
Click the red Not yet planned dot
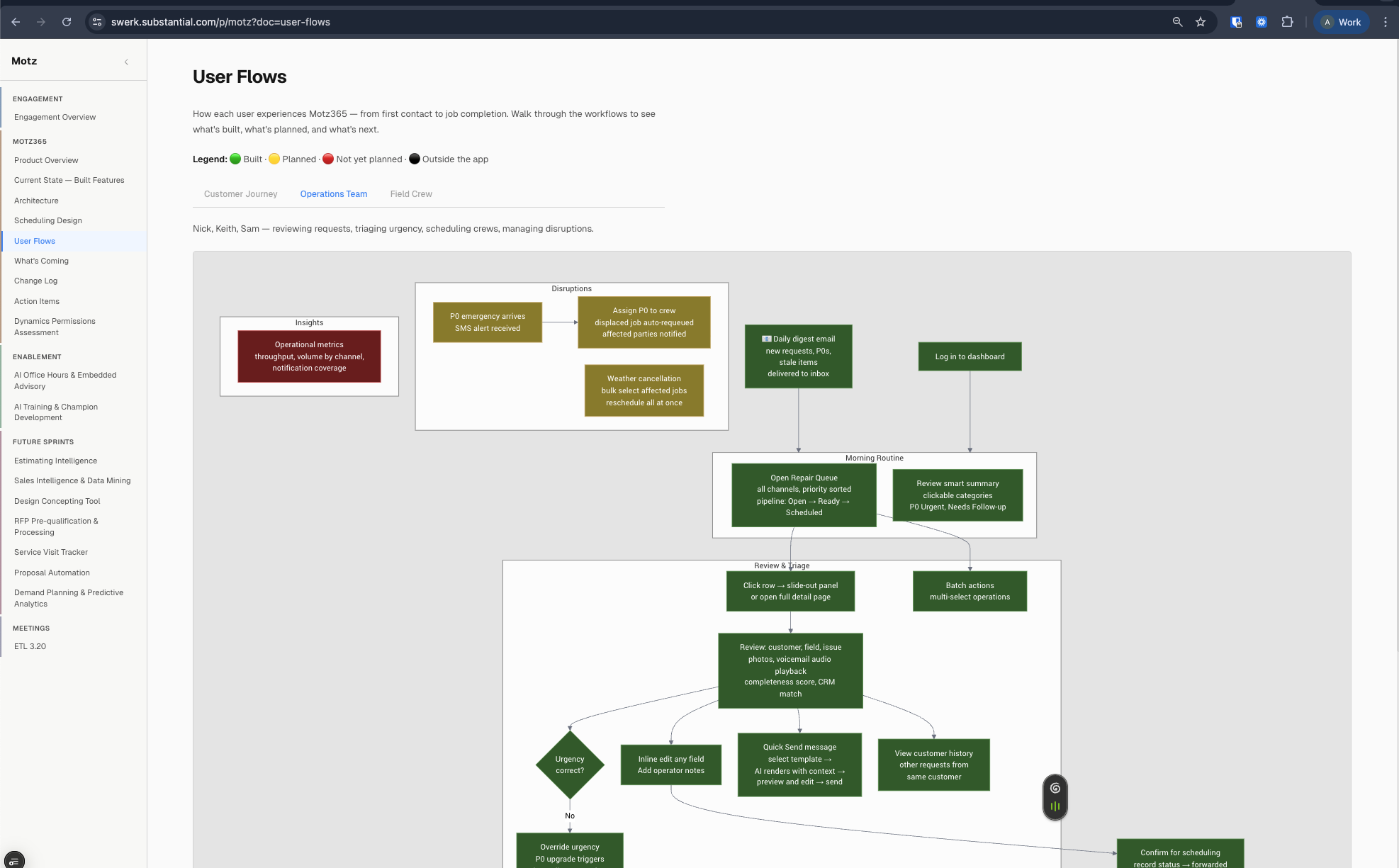pos(328,159)
